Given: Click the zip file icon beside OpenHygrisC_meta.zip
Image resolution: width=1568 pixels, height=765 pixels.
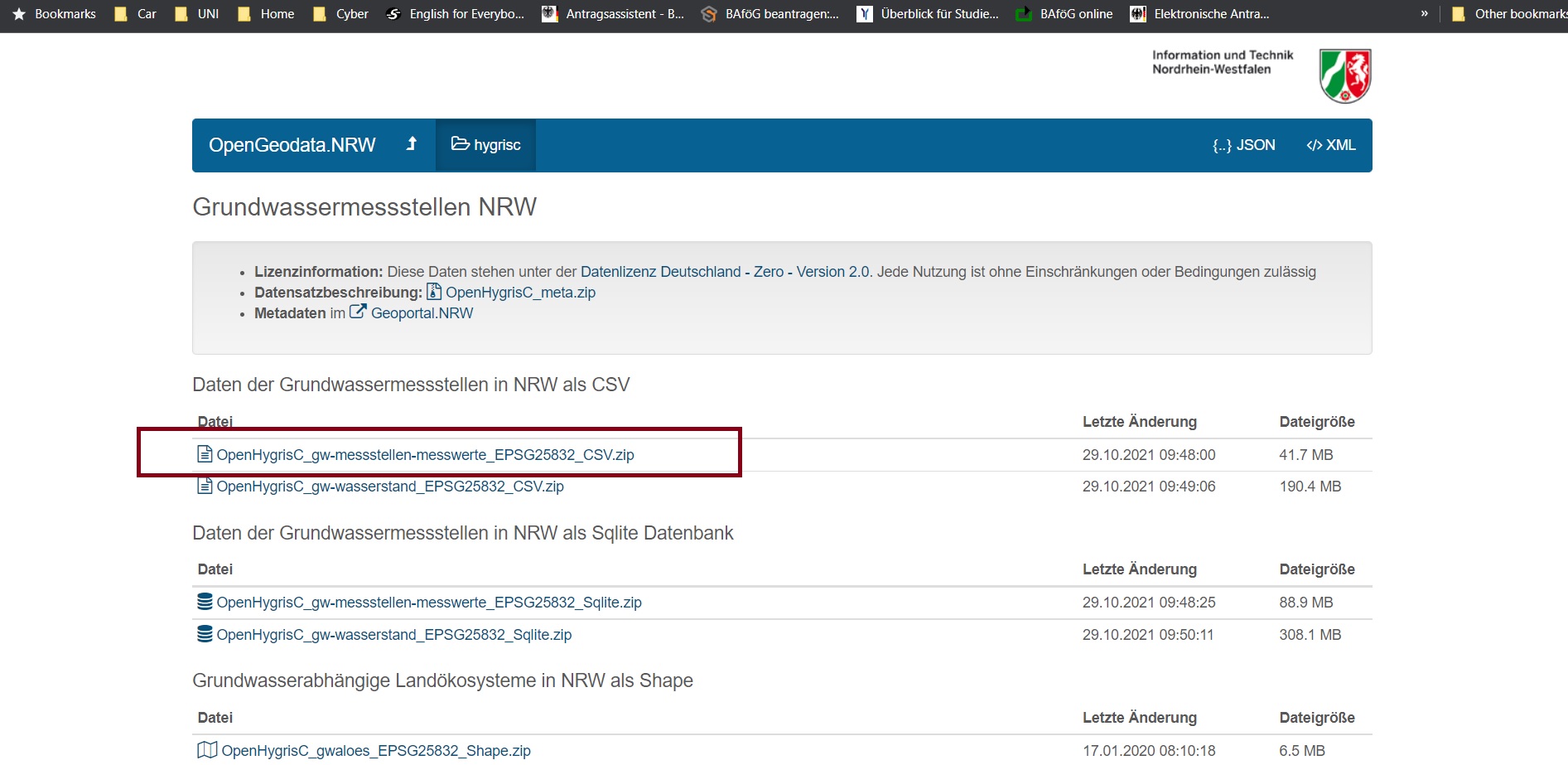Looking at the screenshot, I should pos(434,292).
